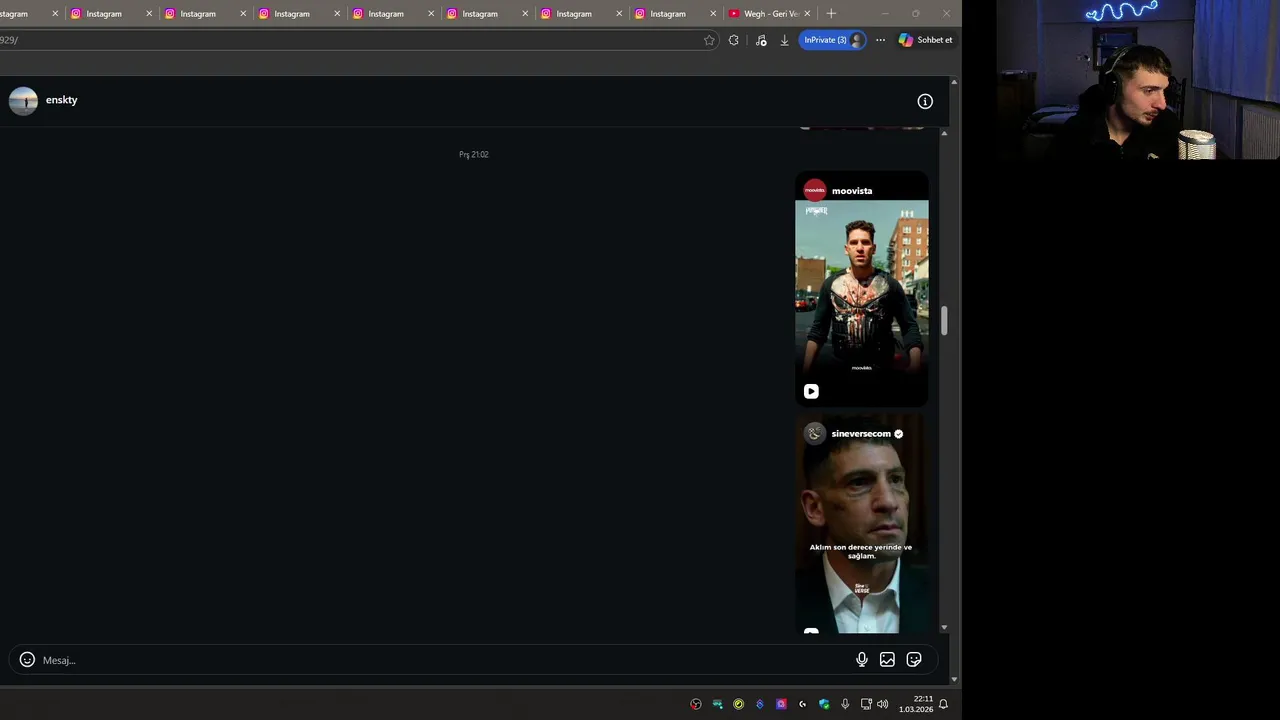1280x720 pixels.
Task: Open enskty's profile picture
Action: click(23, 101)
